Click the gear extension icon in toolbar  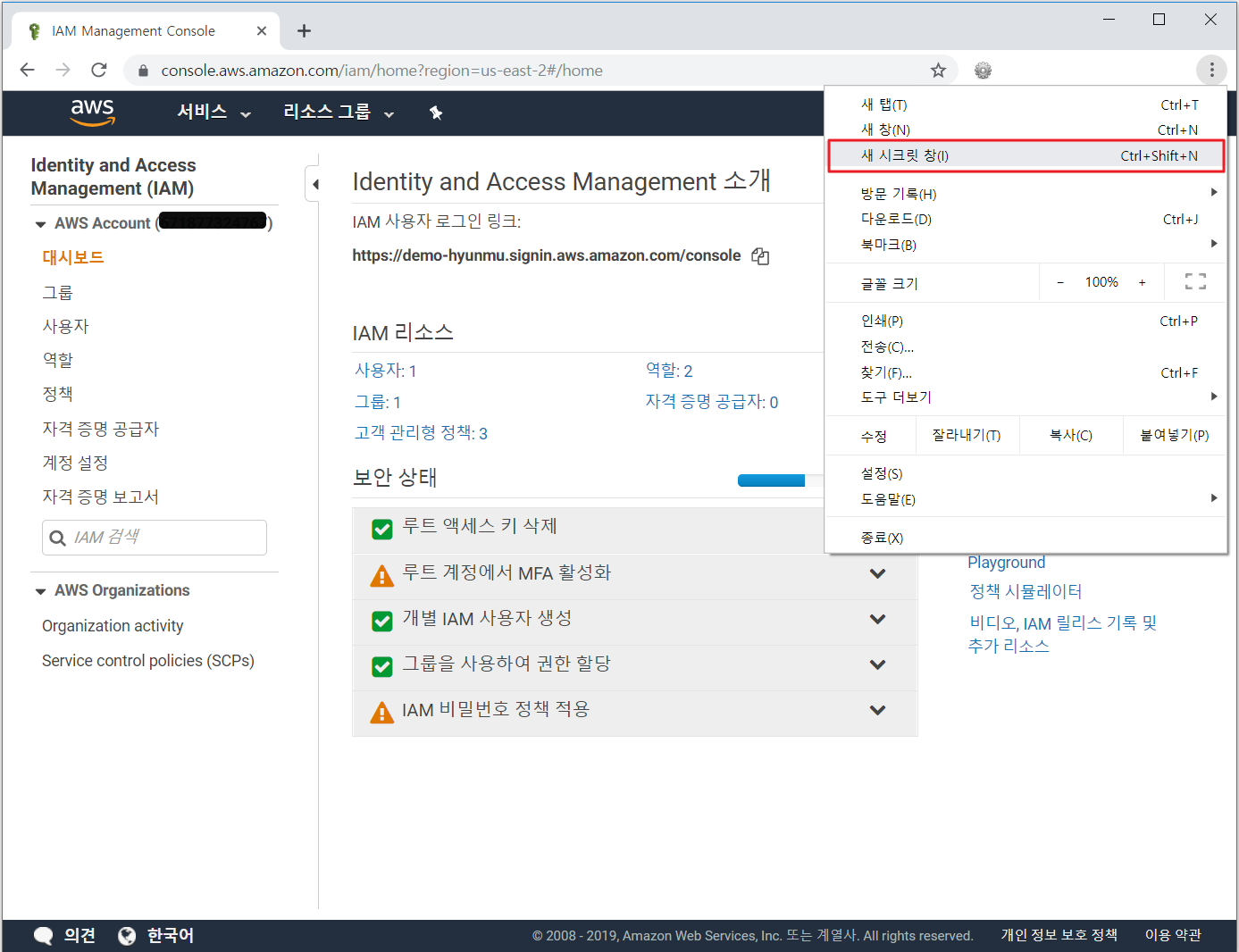point(983,71)
